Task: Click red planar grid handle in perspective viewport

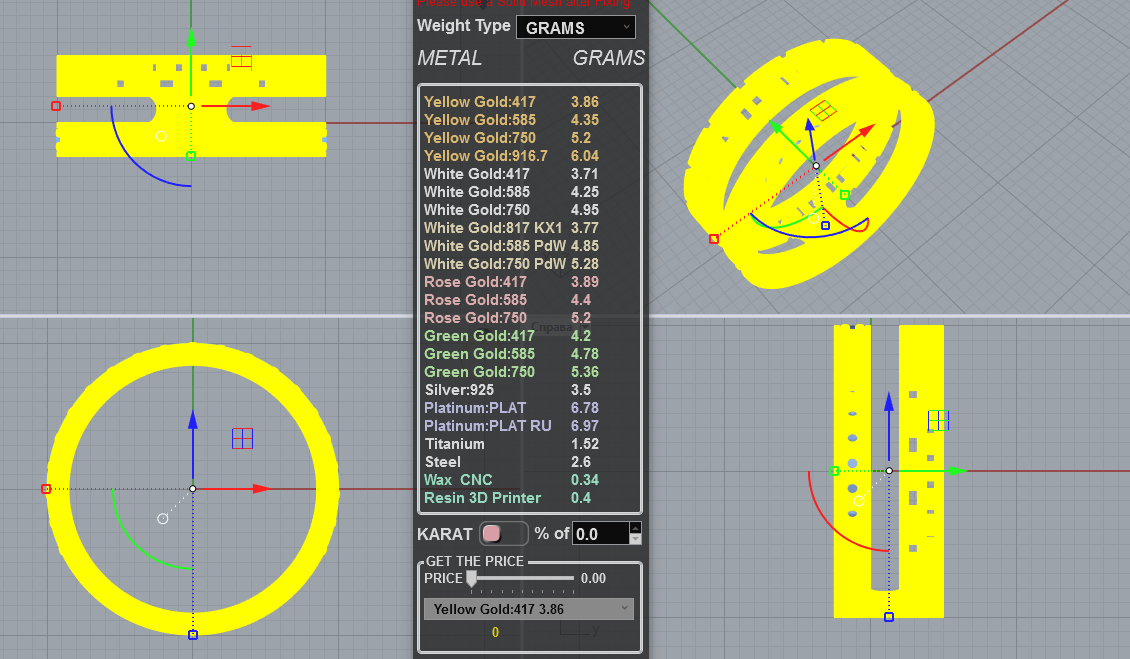Action: click(x=823, y=110)
